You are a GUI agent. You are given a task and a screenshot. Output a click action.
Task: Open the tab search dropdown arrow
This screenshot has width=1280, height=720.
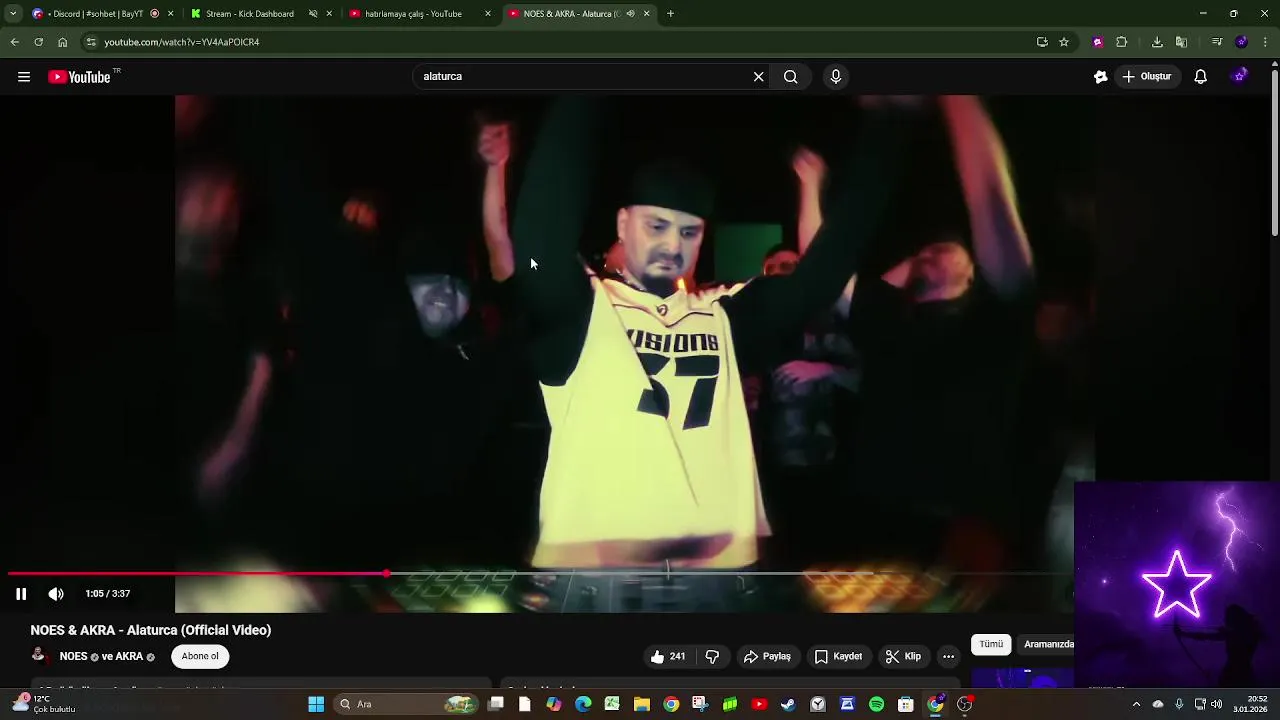point(12,14)
